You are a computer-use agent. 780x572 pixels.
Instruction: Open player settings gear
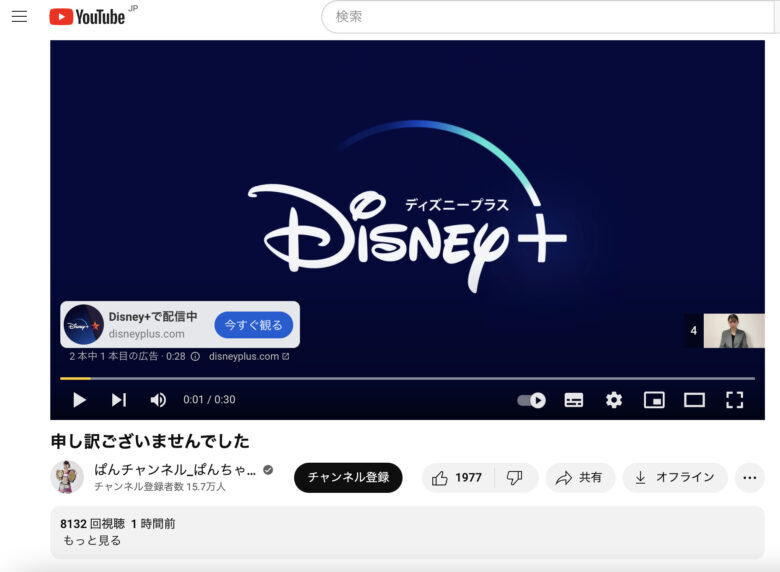614,400
